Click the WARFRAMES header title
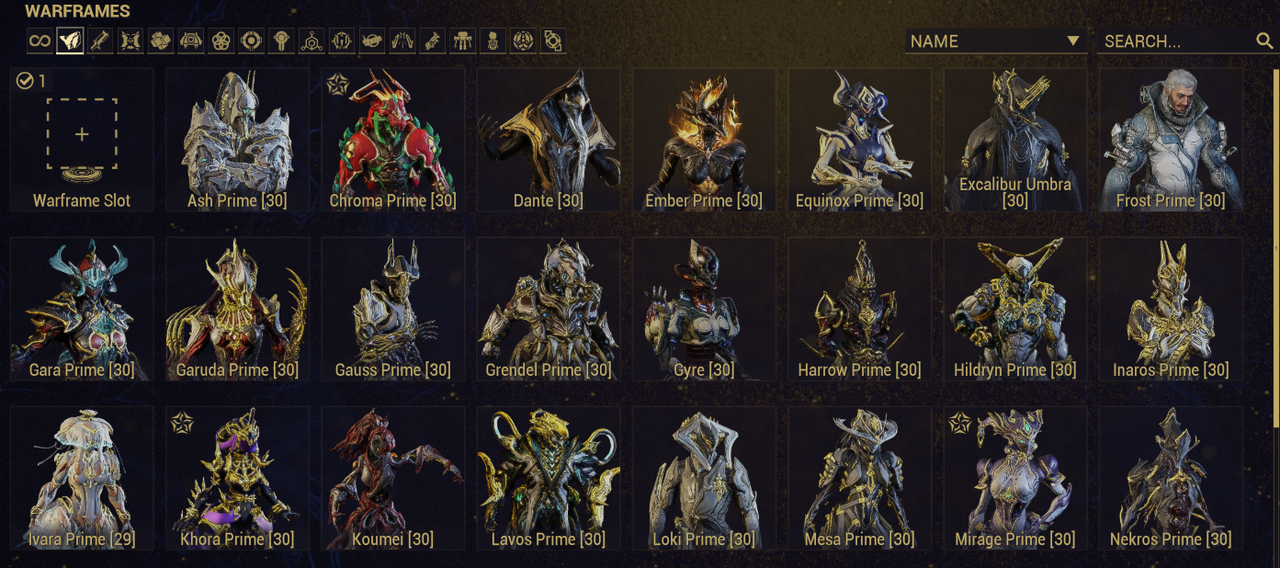The image size is (1280, 568). 77,12
